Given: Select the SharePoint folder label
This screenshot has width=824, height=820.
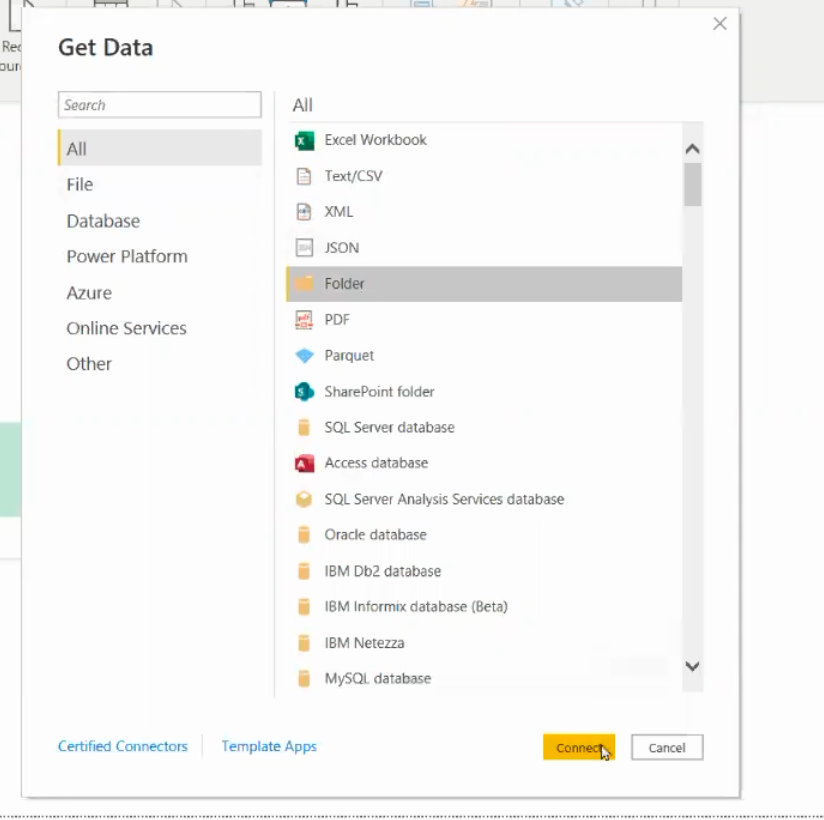Looking at the screenshot, I should click(379, 392).
